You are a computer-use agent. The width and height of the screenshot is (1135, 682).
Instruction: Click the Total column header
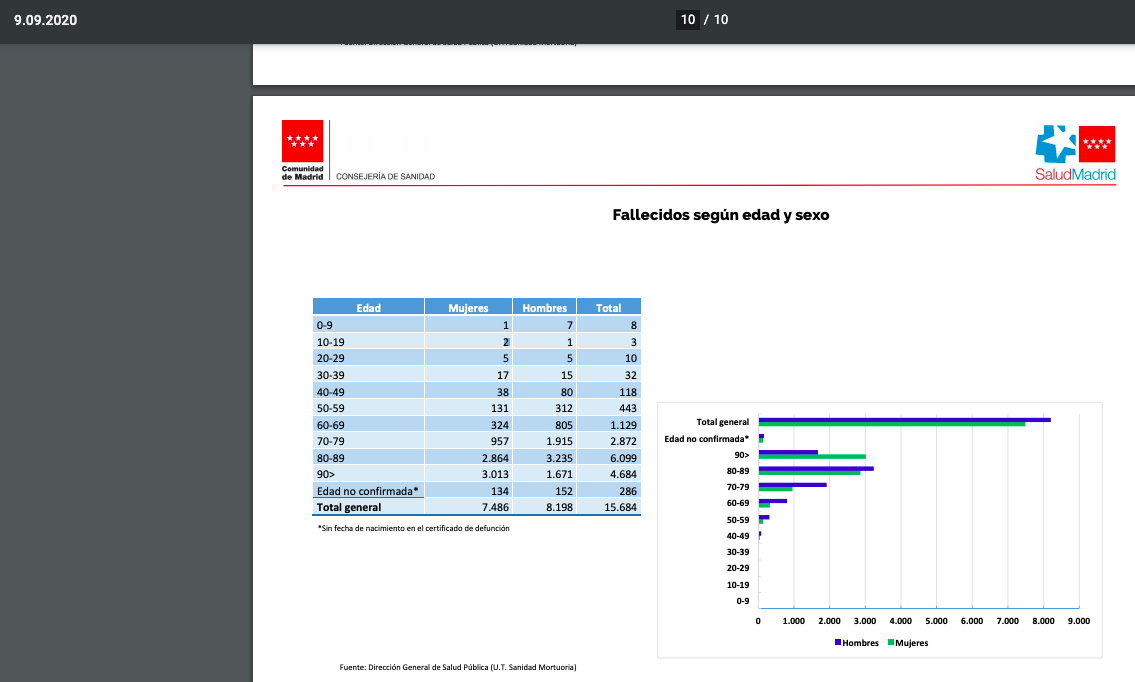click(x=608, y=308)
